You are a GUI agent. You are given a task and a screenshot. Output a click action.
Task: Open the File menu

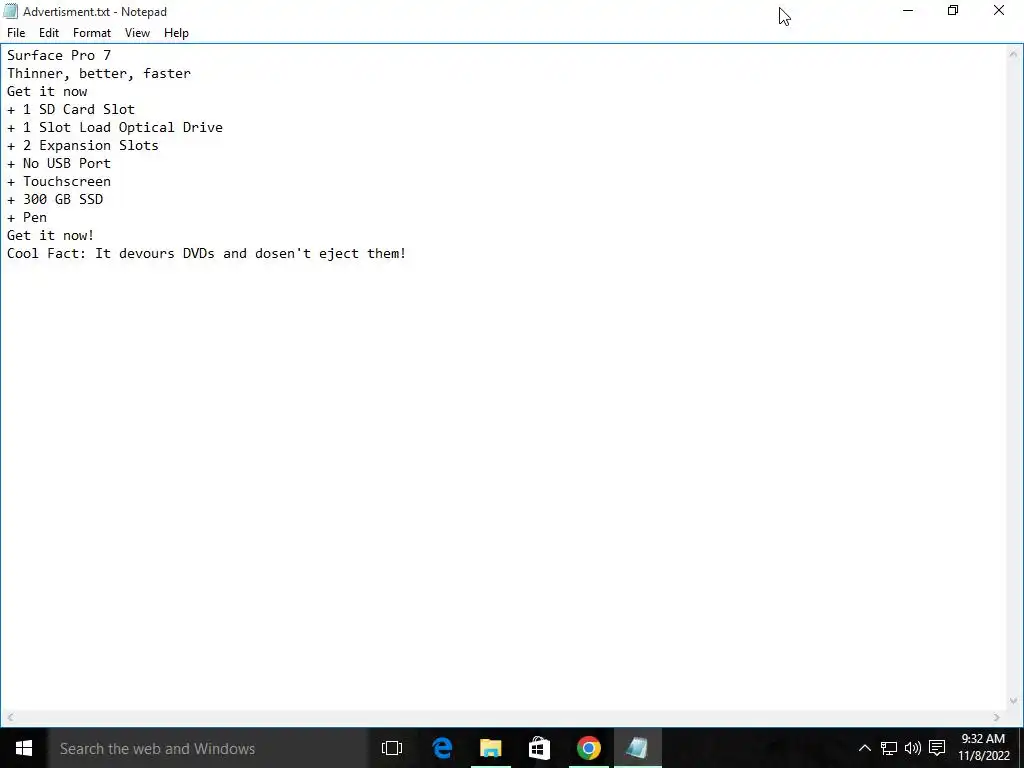coord(16,33)
